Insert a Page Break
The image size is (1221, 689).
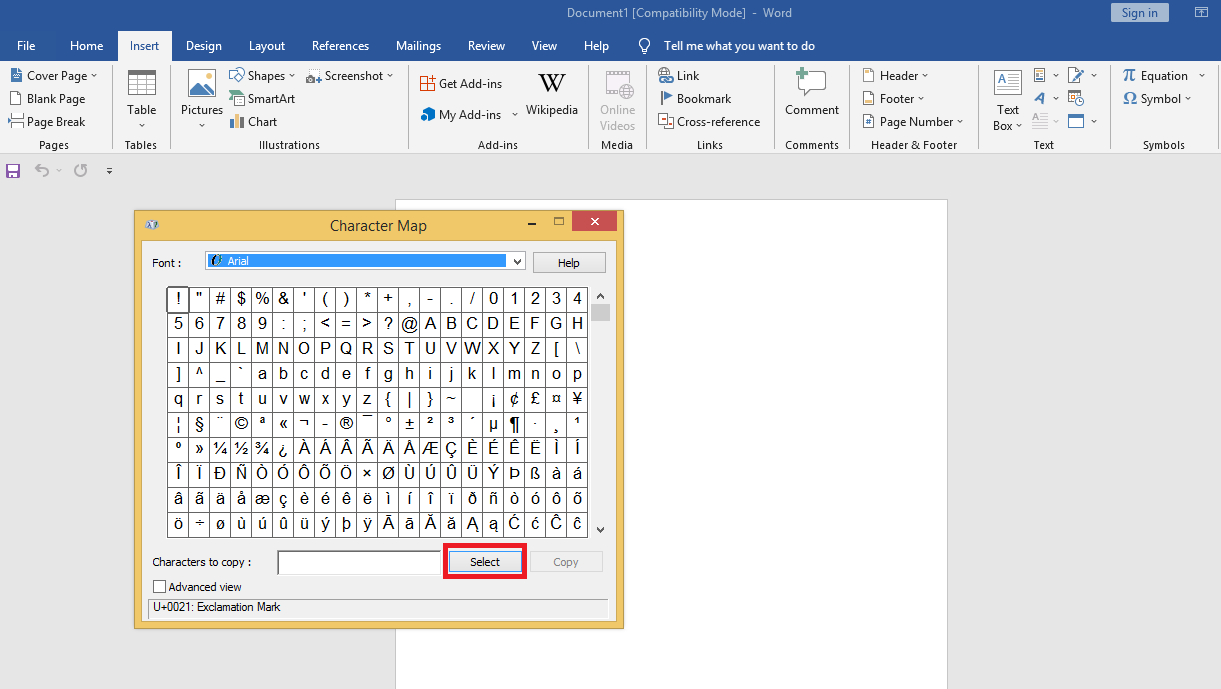47,122
